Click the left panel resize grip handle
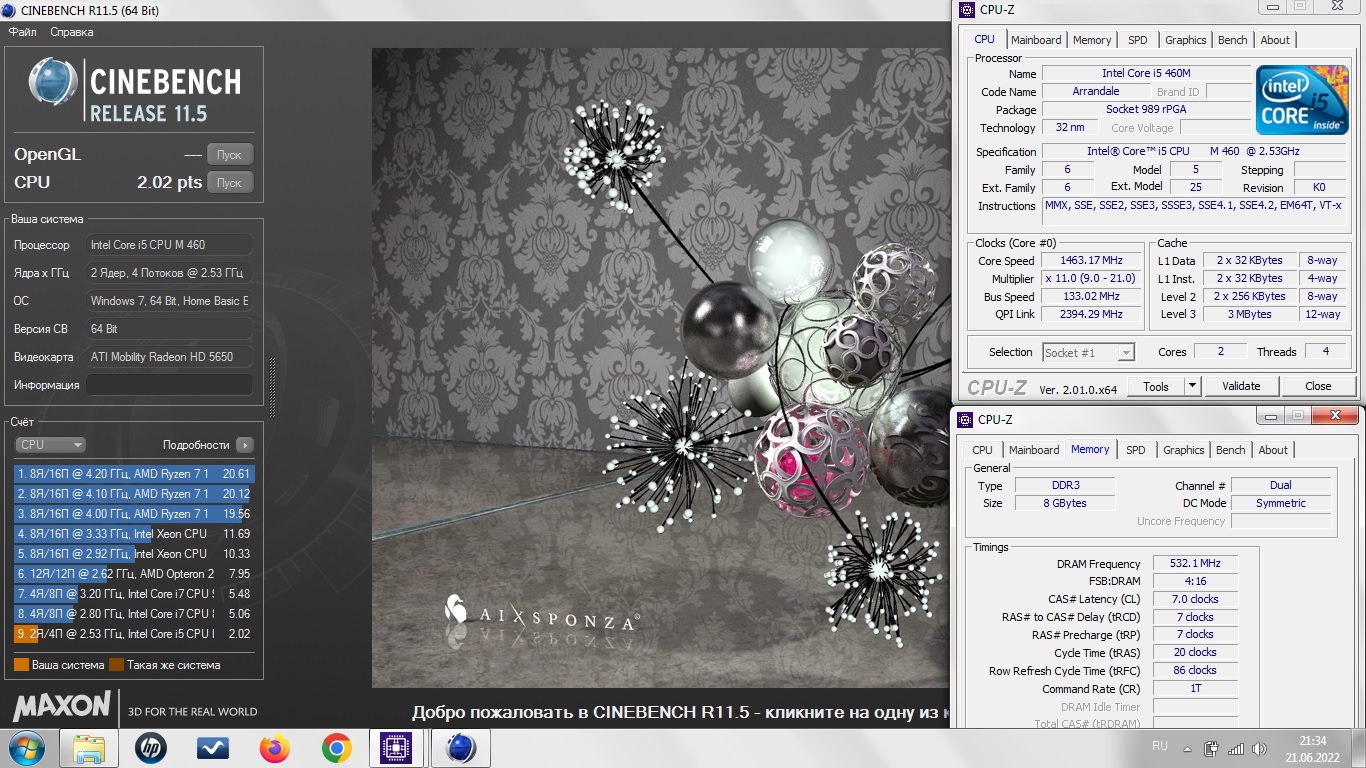1366x768 pixels. (270, 390)
